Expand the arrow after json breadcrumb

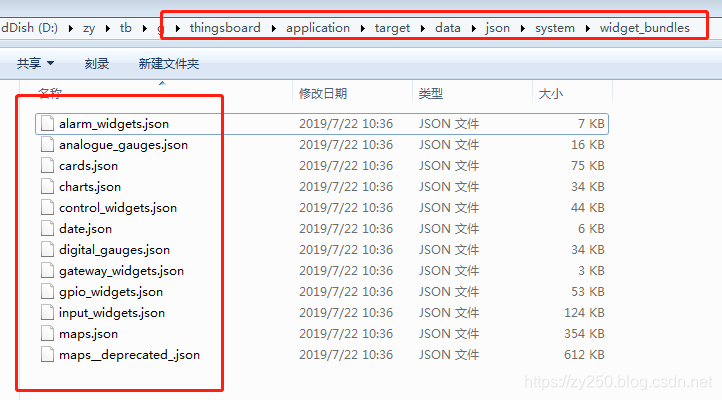pyautogui.click(x=523, y=29)
